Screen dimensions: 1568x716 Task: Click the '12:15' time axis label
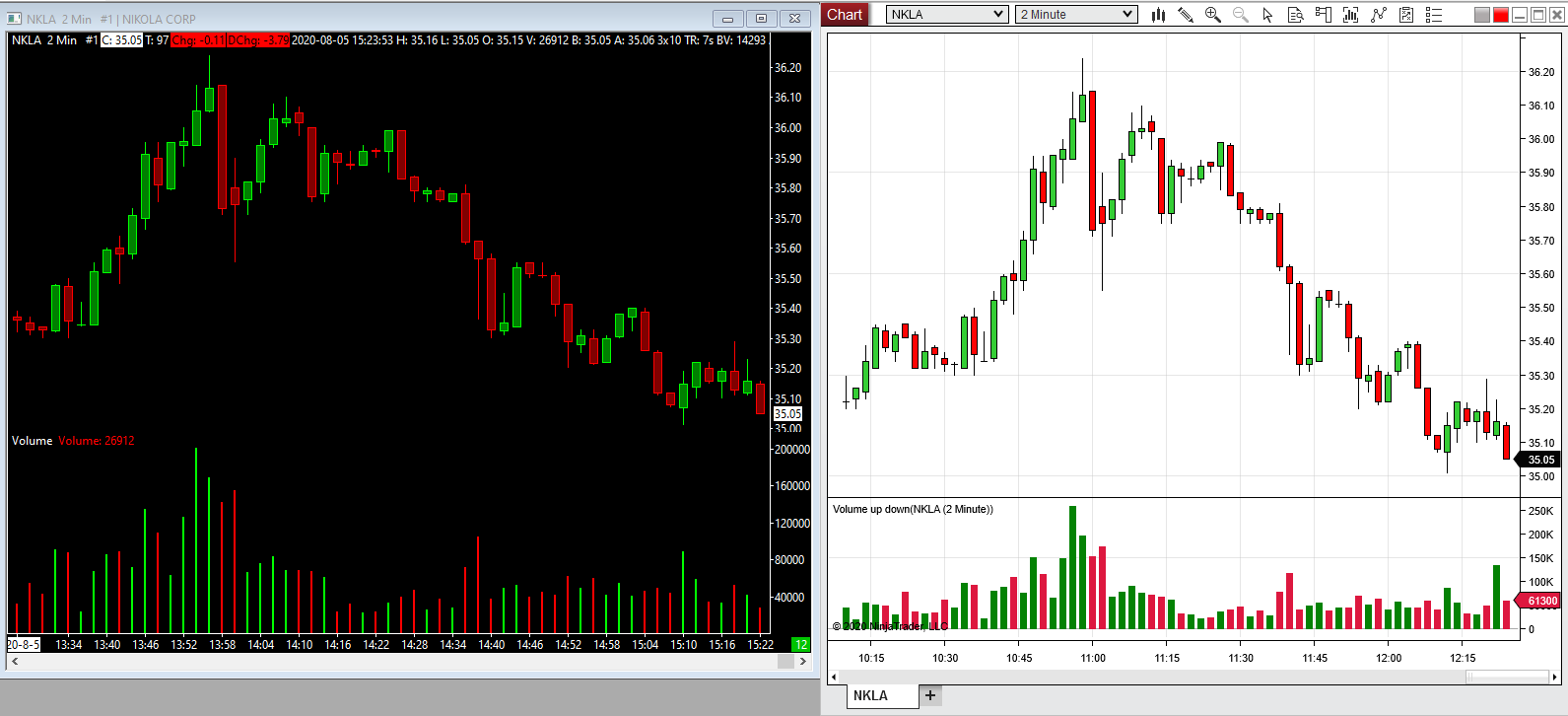1463,658
